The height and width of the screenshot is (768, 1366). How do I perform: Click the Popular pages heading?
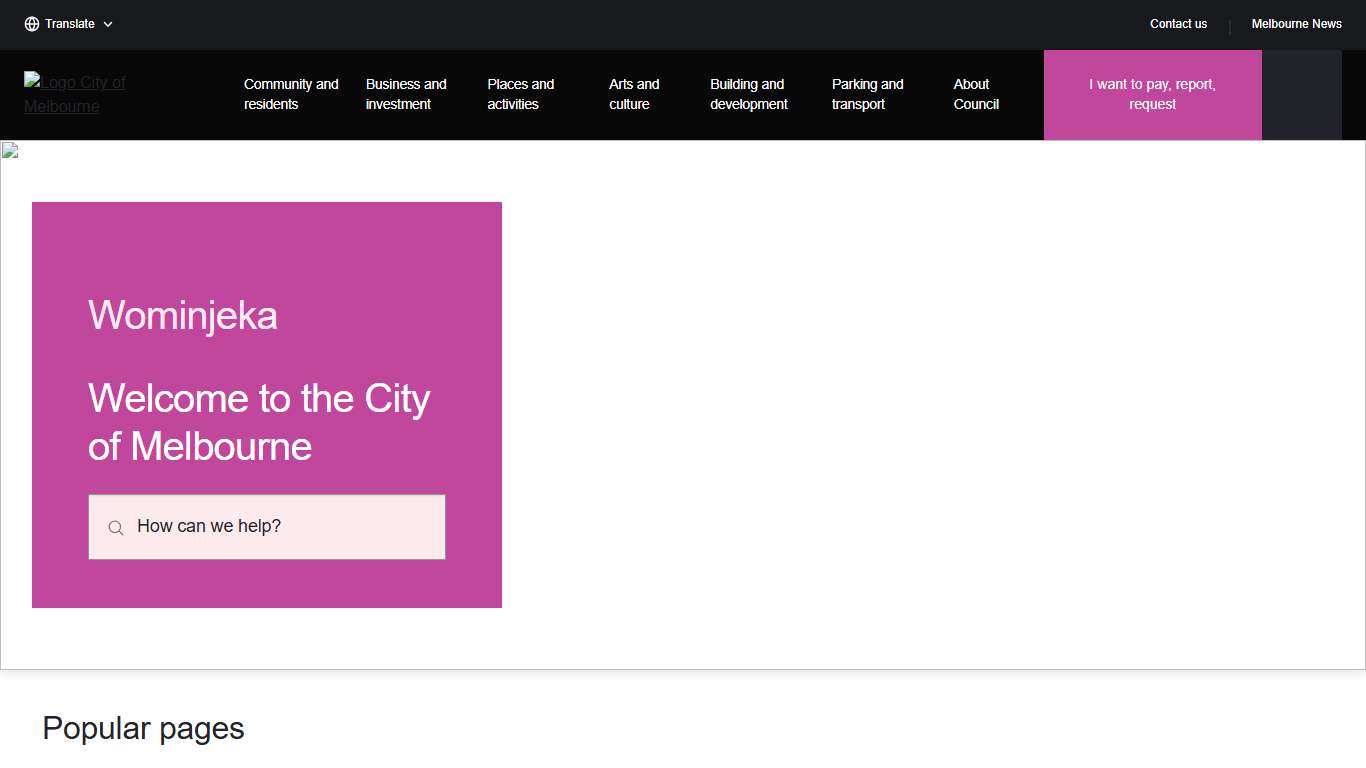[x=142, y=728]
